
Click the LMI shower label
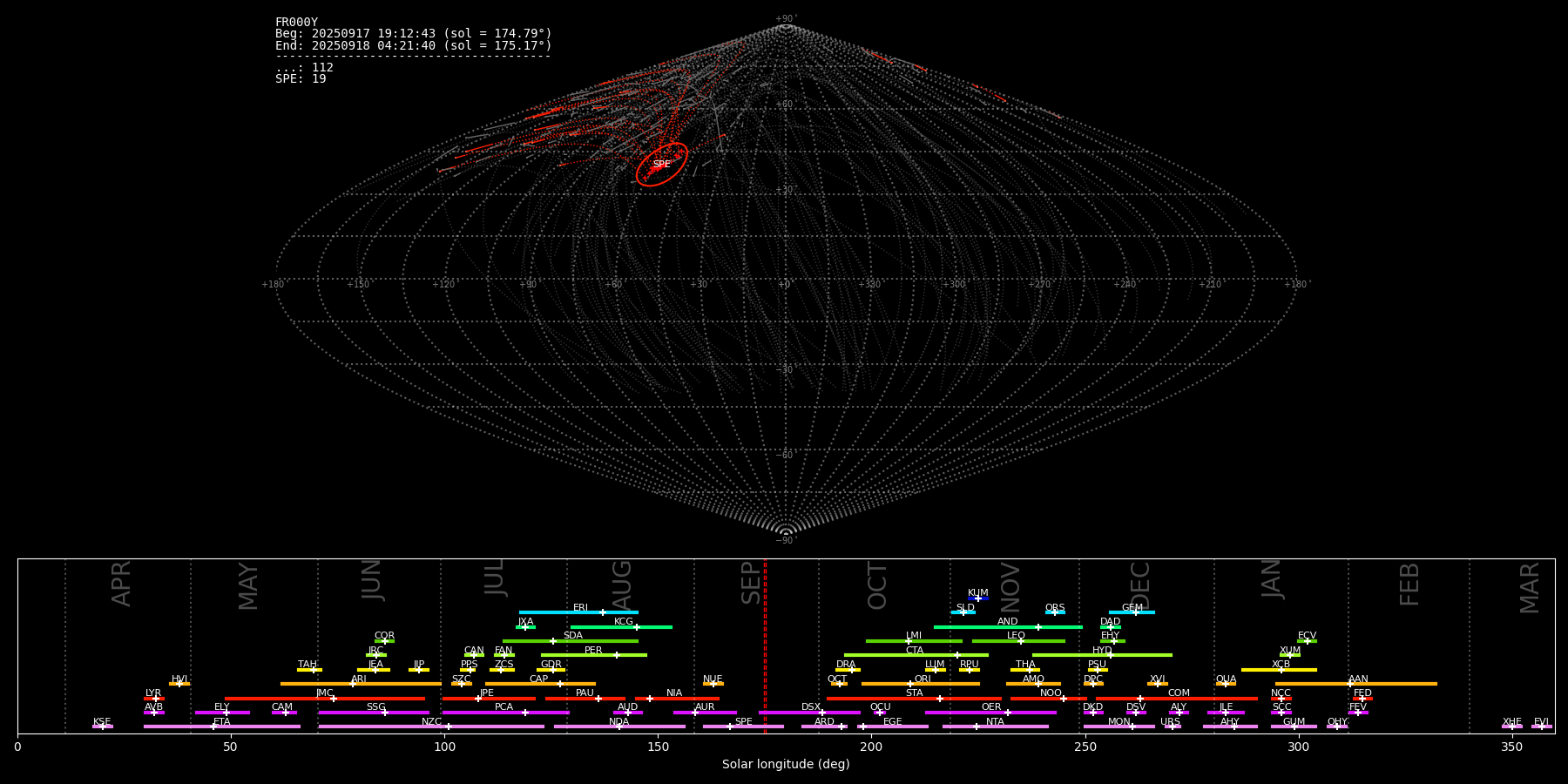coord(913,636)
